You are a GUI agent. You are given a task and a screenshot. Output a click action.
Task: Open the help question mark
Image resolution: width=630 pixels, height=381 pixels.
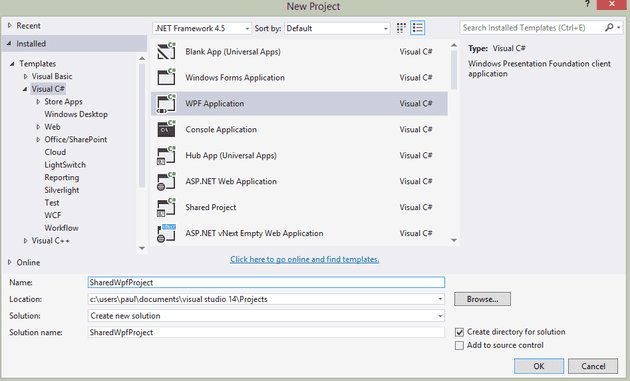[x=588, y=4]
